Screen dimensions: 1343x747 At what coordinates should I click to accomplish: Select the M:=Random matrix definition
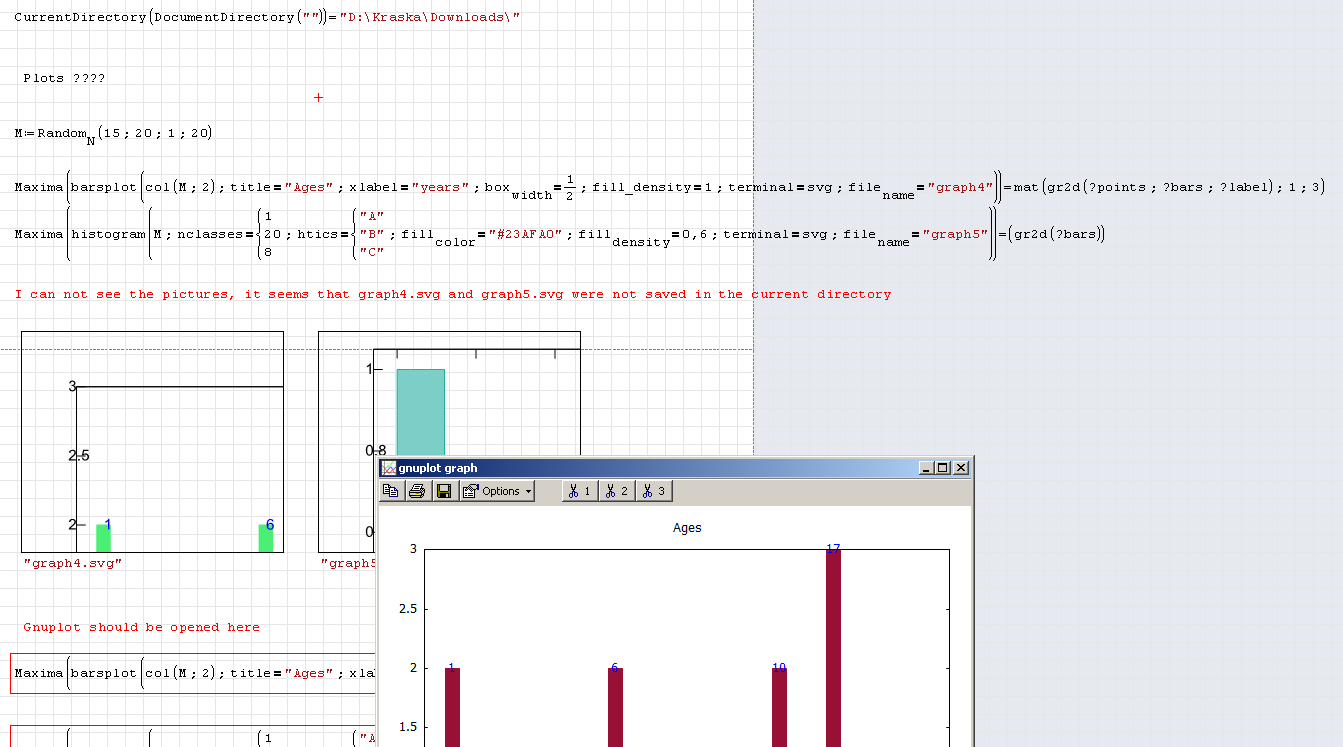click(113, 134)
